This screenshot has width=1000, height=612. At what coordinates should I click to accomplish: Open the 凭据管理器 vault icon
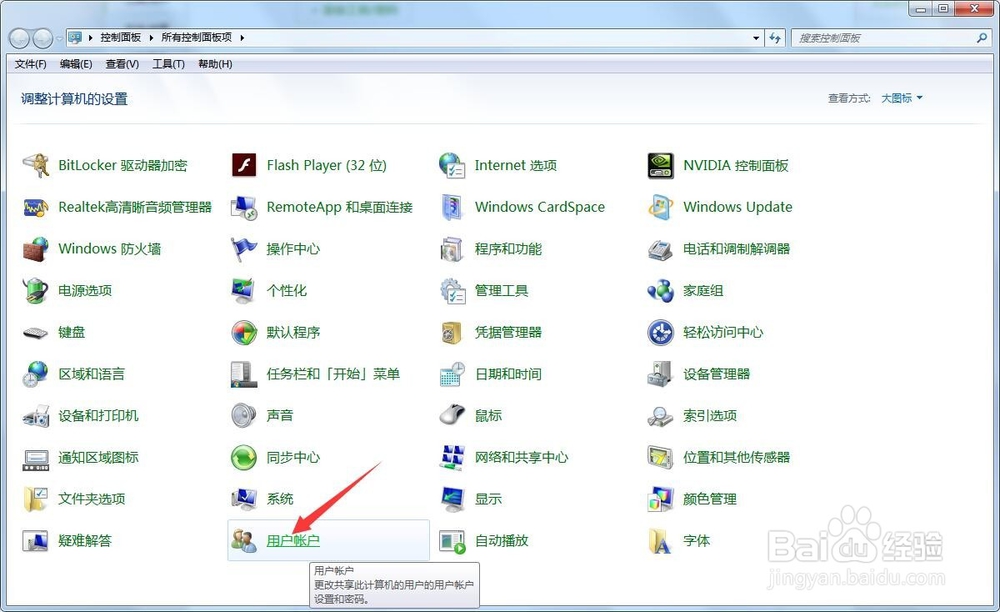click(x=452, y=332)
